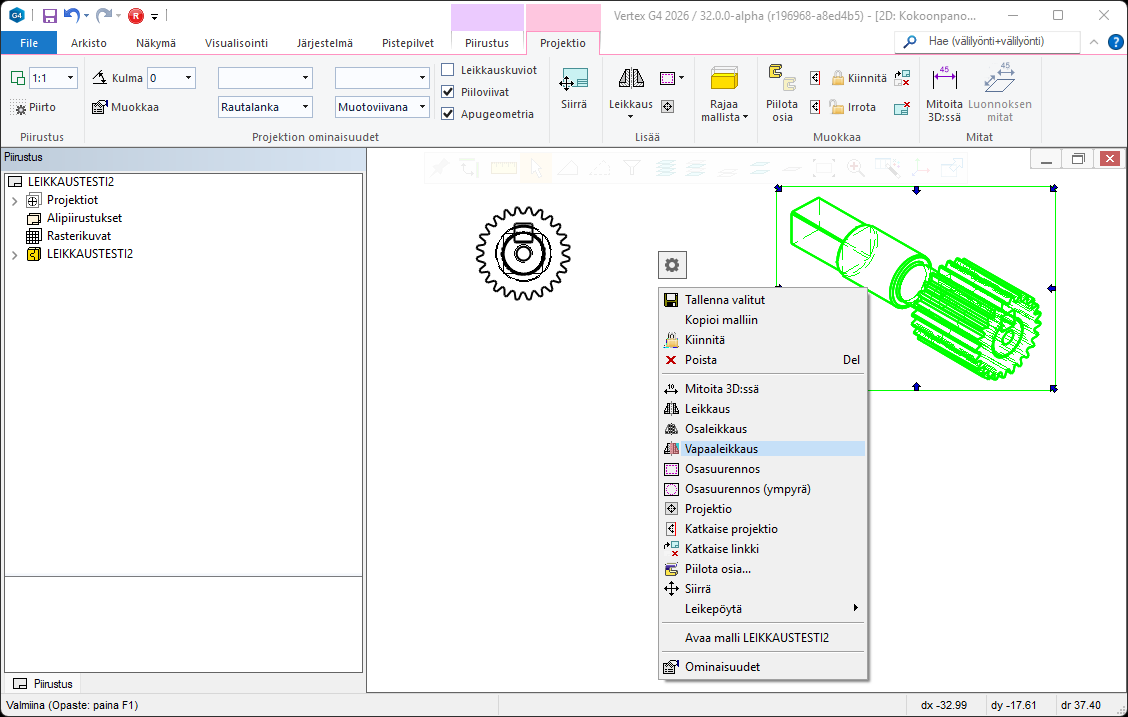Viewport: 1128px width, 717px height.
Task: Click the save icon in title bar
Action: 49,16
